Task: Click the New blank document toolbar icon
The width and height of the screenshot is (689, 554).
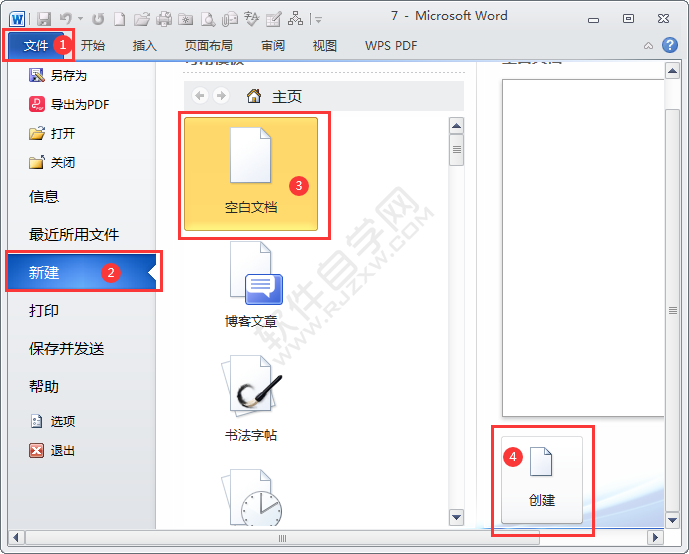Action: (x=119, y=19)
